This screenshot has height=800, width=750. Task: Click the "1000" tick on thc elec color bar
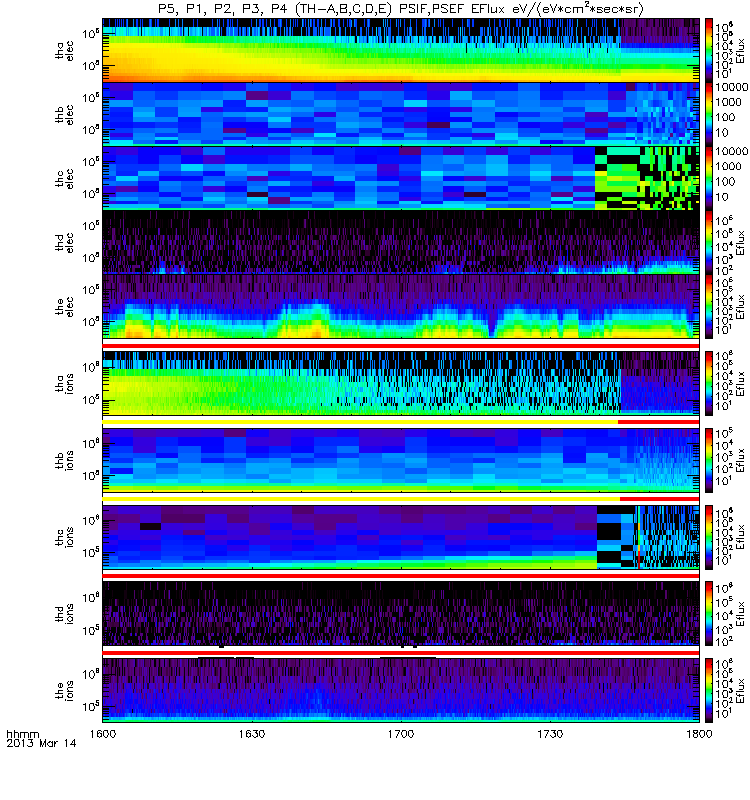(x=728, y=166)
